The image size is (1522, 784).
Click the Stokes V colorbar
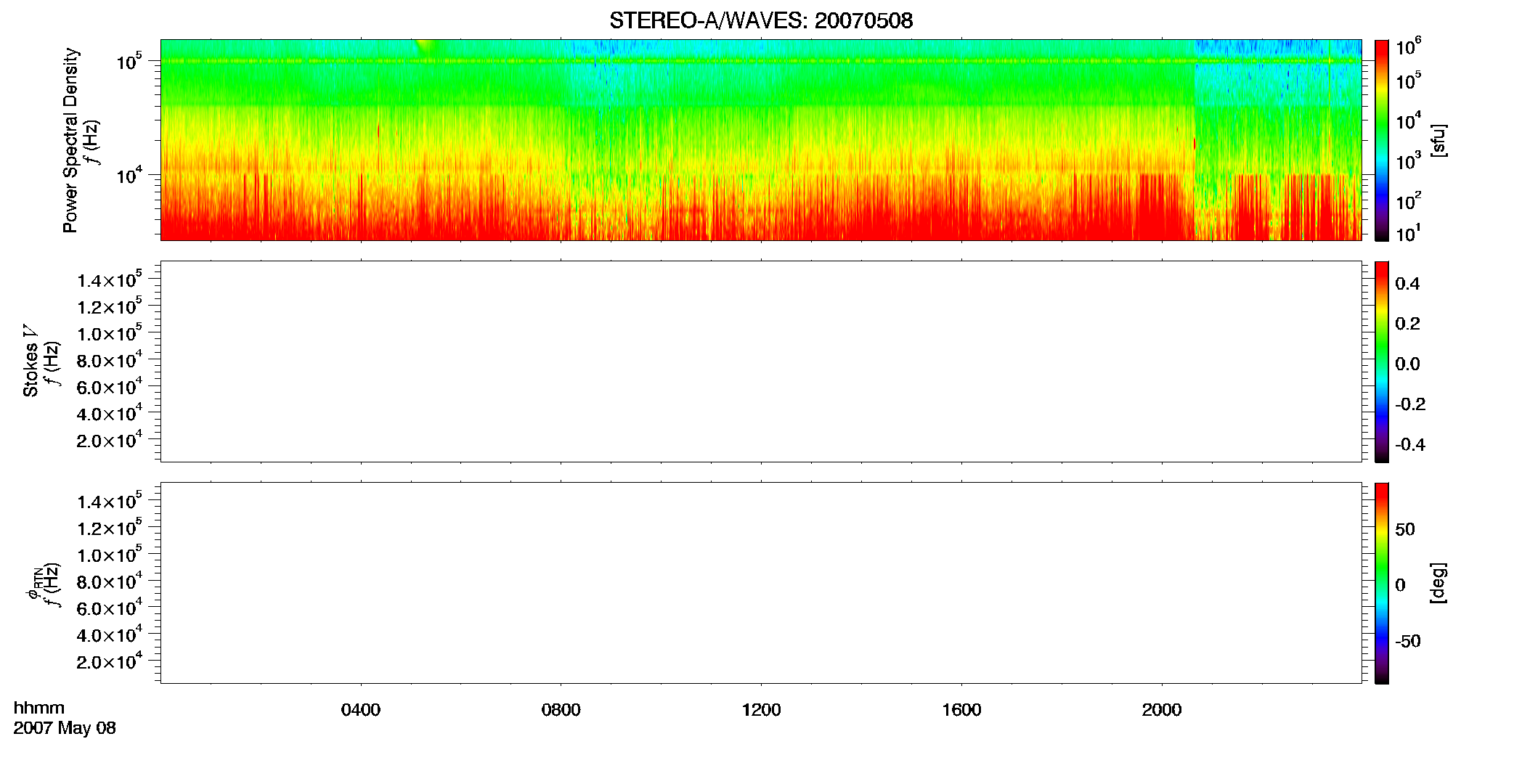pos(1382,362)
